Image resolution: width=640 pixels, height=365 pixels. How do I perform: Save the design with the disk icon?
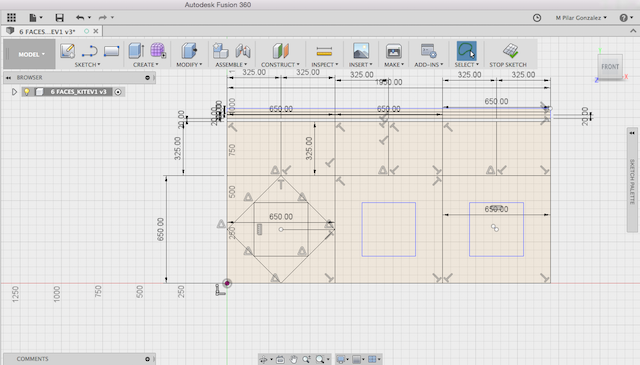(x=60, y=18)
